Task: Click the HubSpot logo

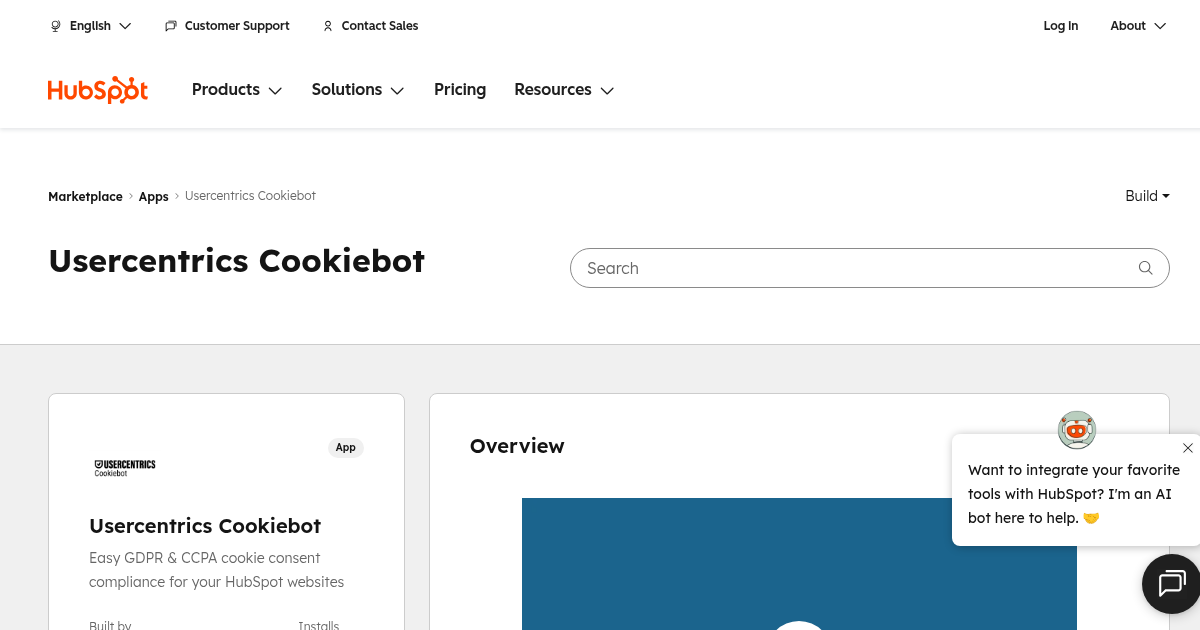Action: pos(98,90)
